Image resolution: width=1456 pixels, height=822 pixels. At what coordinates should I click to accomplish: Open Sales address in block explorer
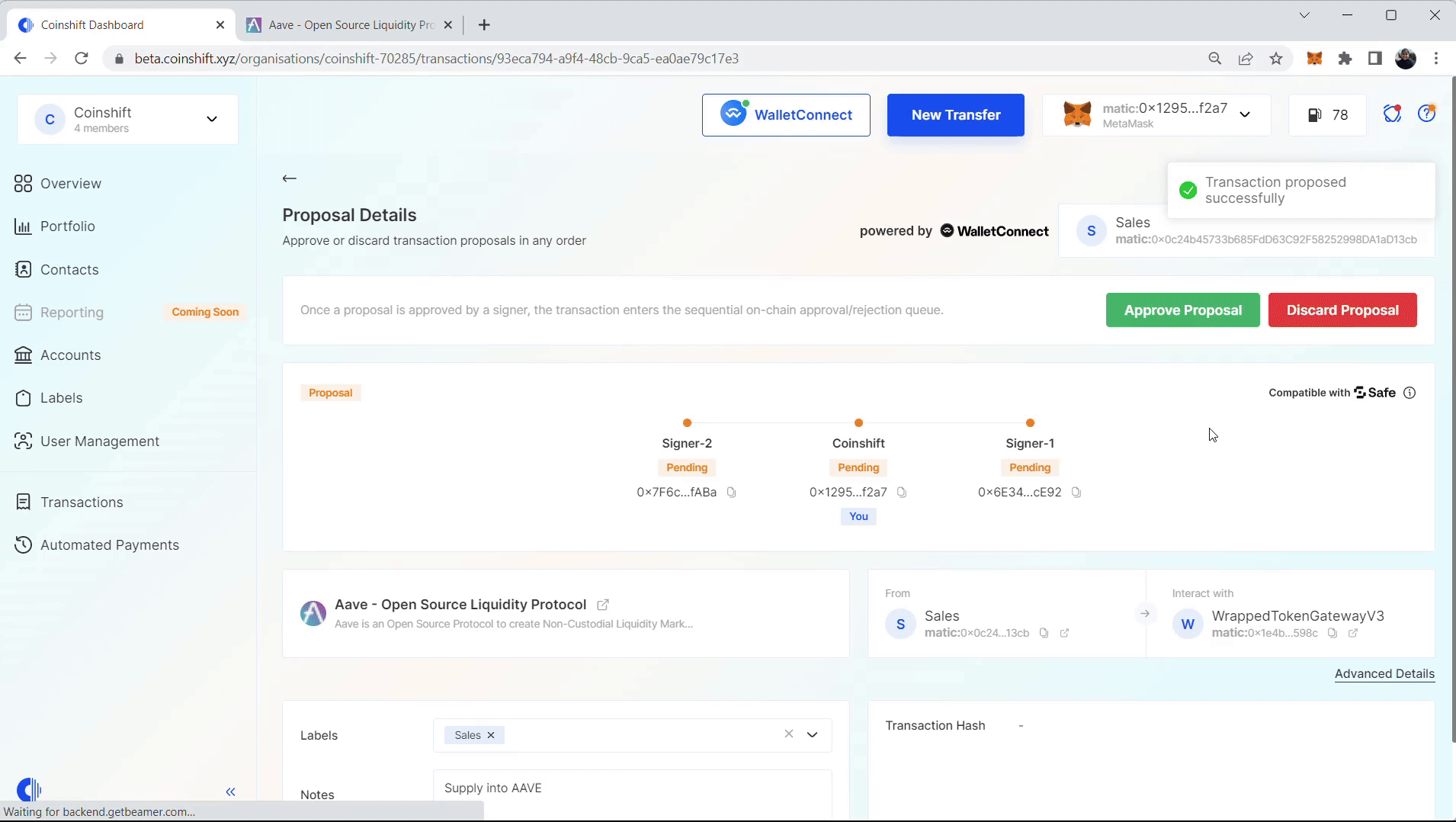pos(1065,633)
